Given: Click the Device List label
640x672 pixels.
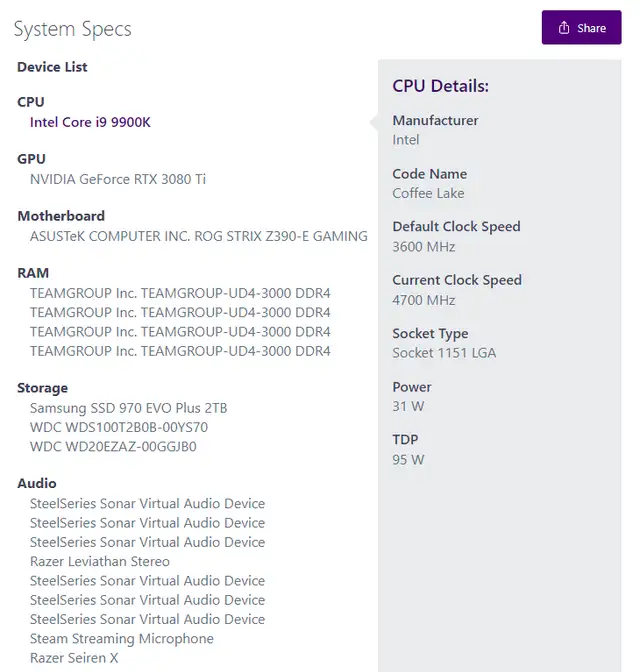Looking at the screenshot, I should pyautogui.click(x=52, y=67).
